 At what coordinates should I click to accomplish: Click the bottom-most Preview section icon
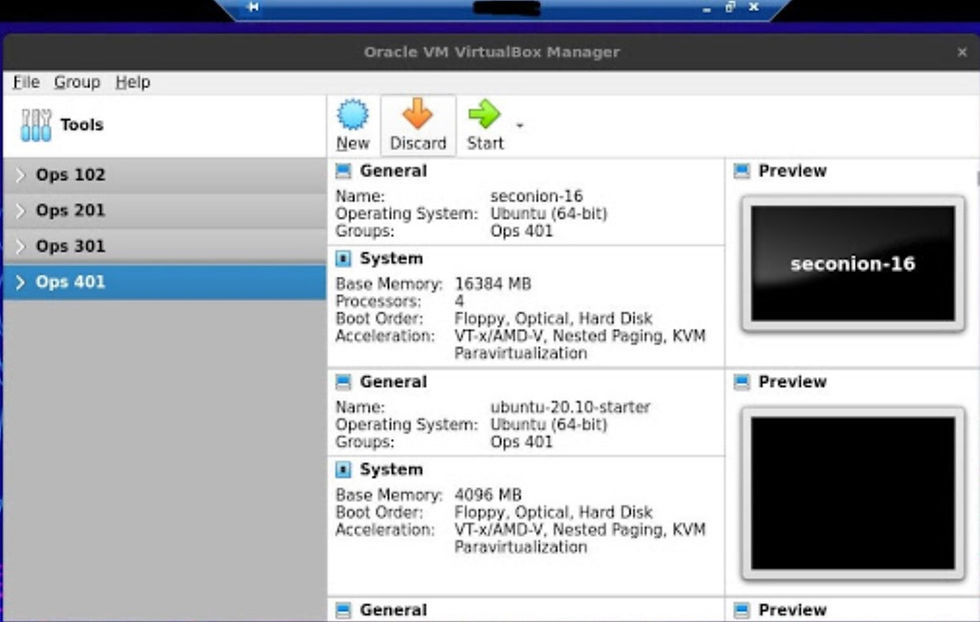(742, 609)
